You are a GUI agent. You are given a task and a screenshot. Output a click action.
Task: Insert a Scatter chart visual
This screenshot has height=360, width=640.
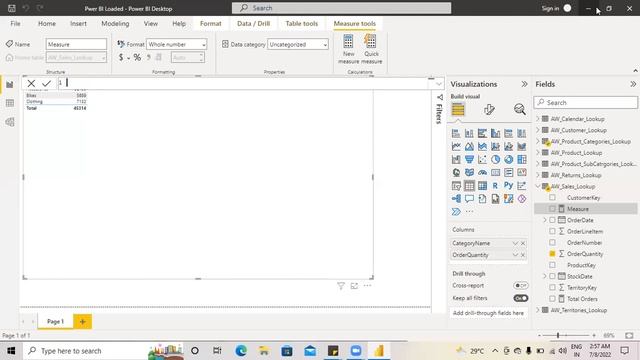pos(482,160)
